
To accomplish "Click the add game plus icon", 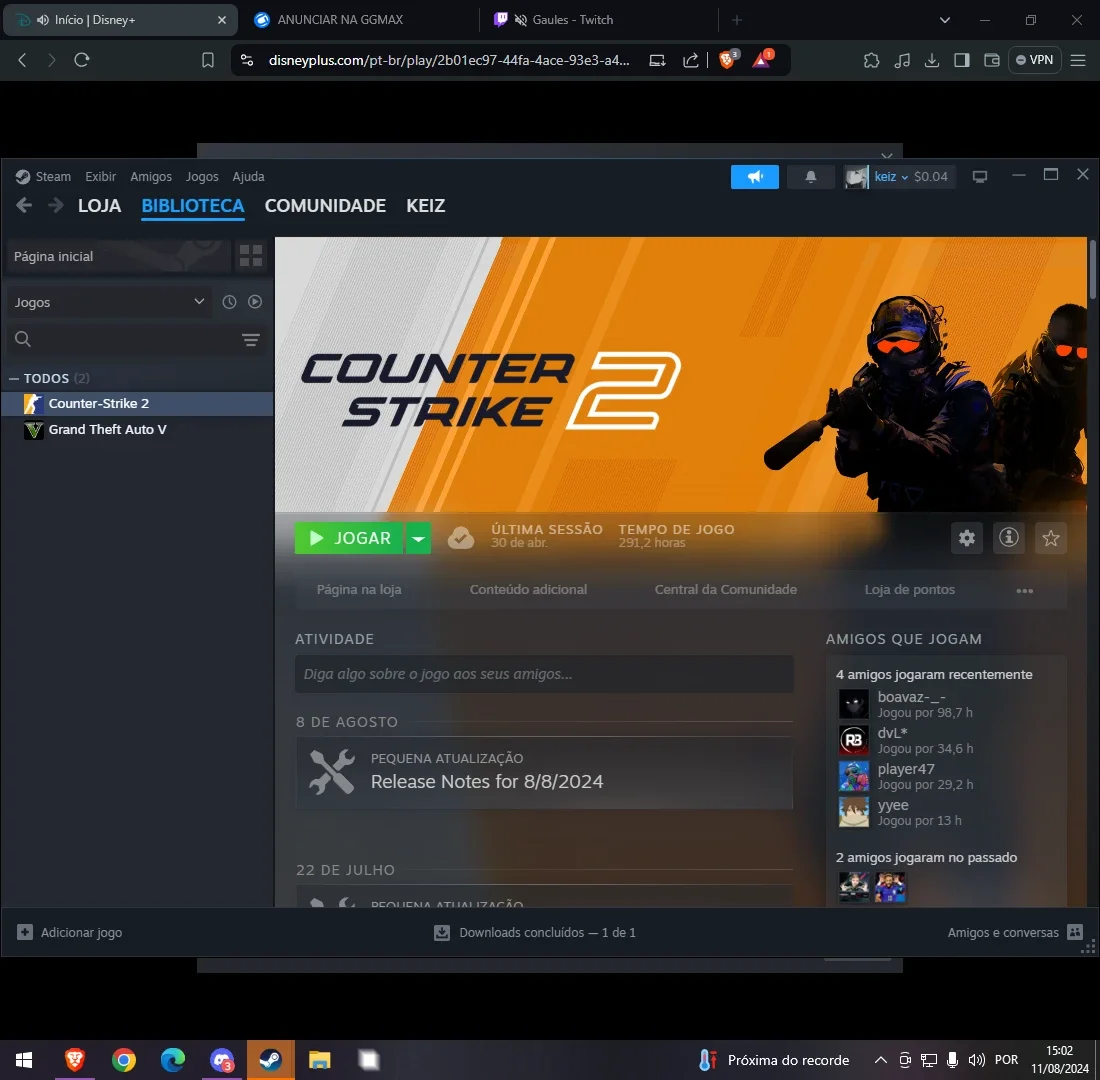I will (25, 932).
